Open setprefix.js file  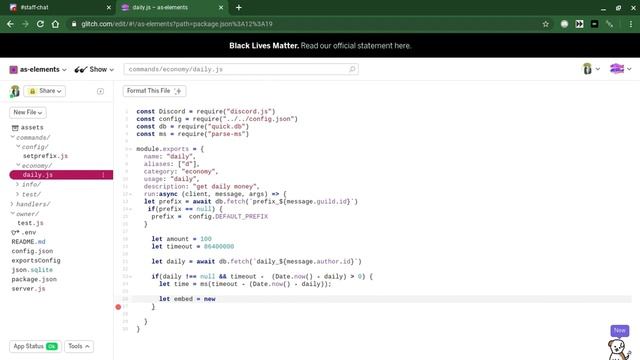click(x=45, y=156)
